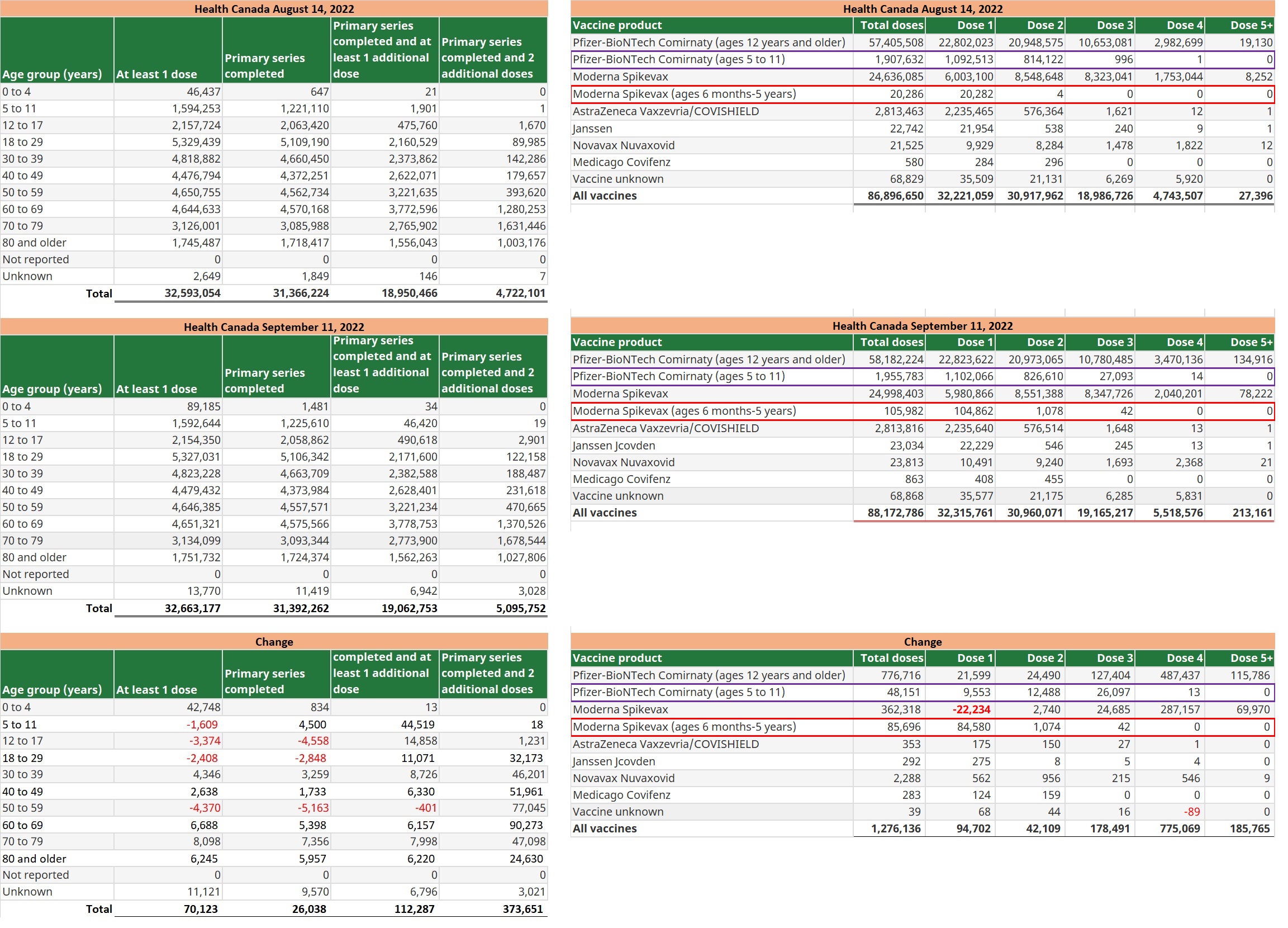
Task: Click the Change total doses 1,276,136
Action: pyautogui.click(x=890, y=828)
